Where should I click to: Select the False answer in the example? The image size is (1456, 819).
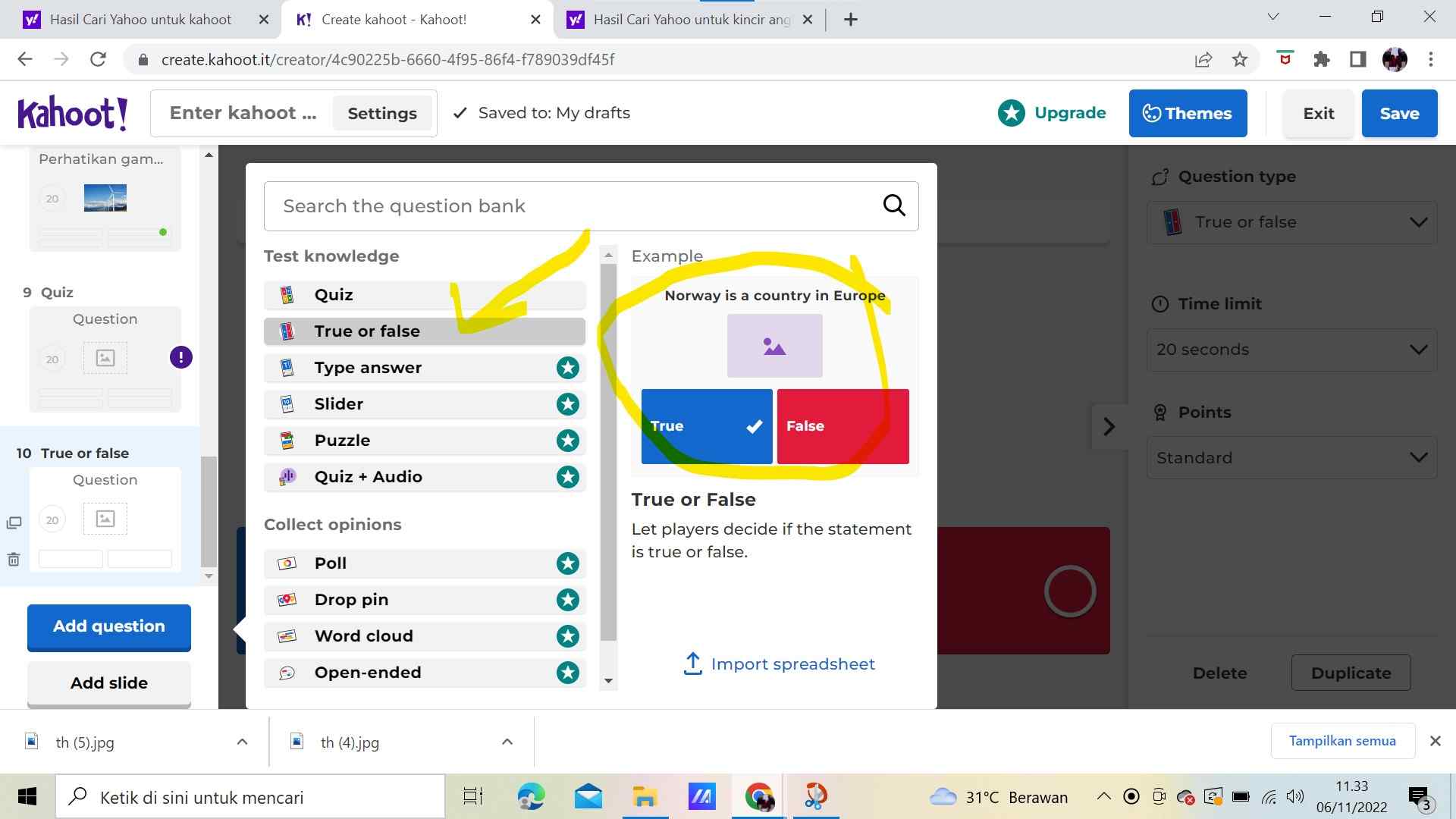coord(843,426)
